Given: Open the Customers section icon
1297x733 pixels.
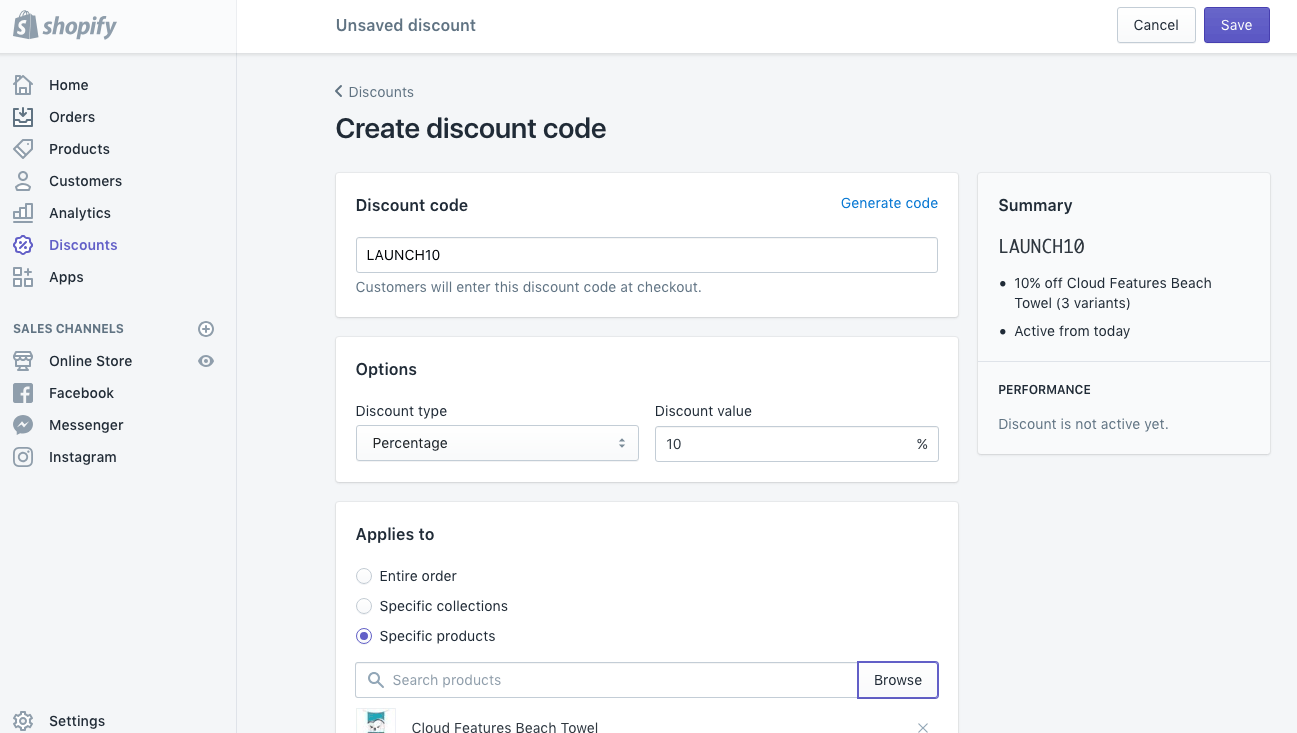Looking at the screenshot, I should [x=23, y=180].
